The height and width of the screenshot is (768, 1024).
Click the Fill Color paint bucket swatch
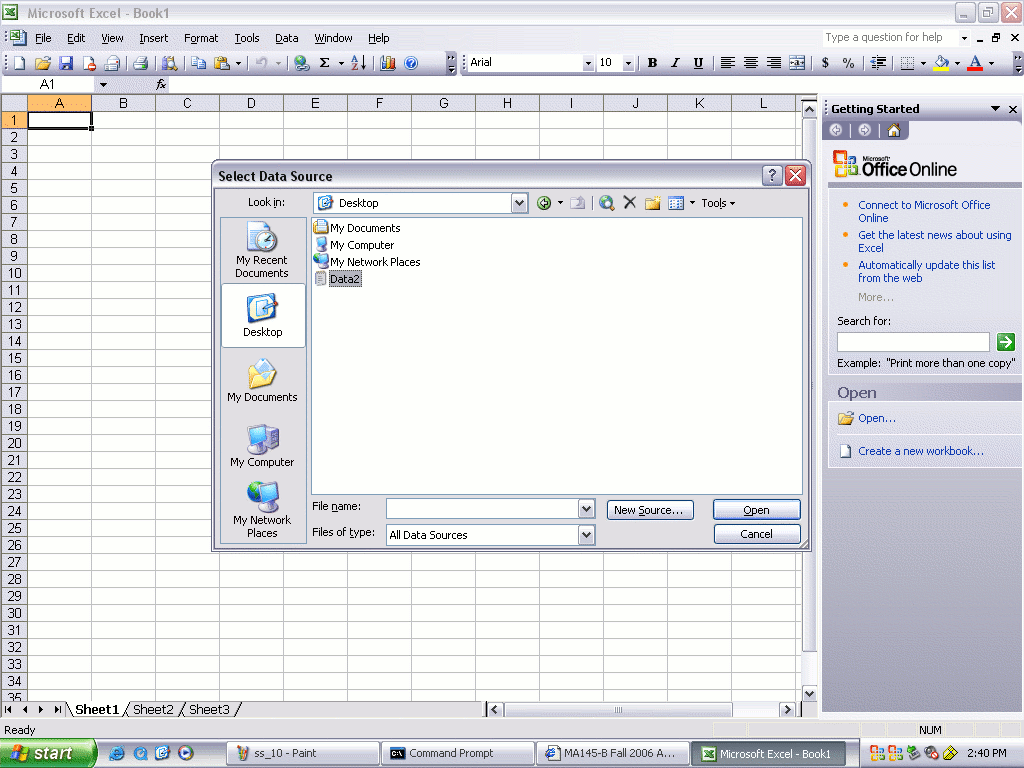(941, 63)
